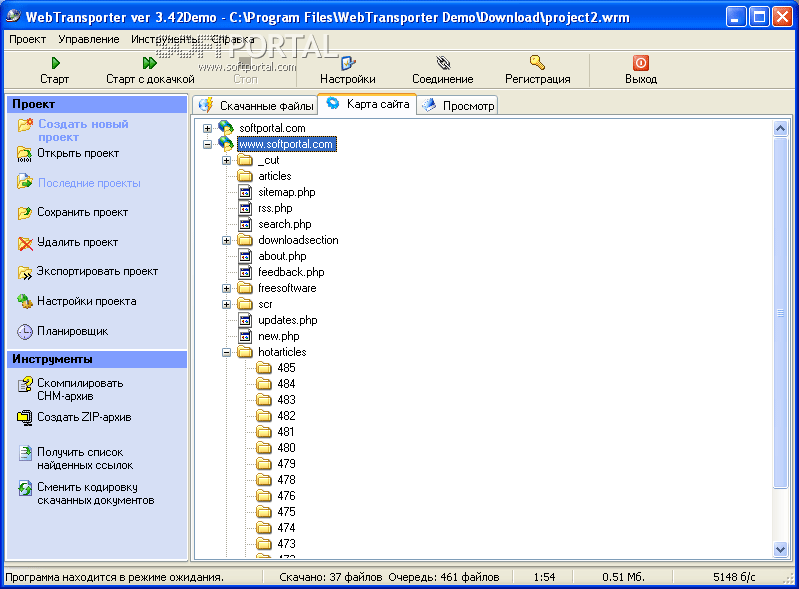Click the Инструменты panel header
Viewport: 799px width, 589px height.
coord(97,359)
